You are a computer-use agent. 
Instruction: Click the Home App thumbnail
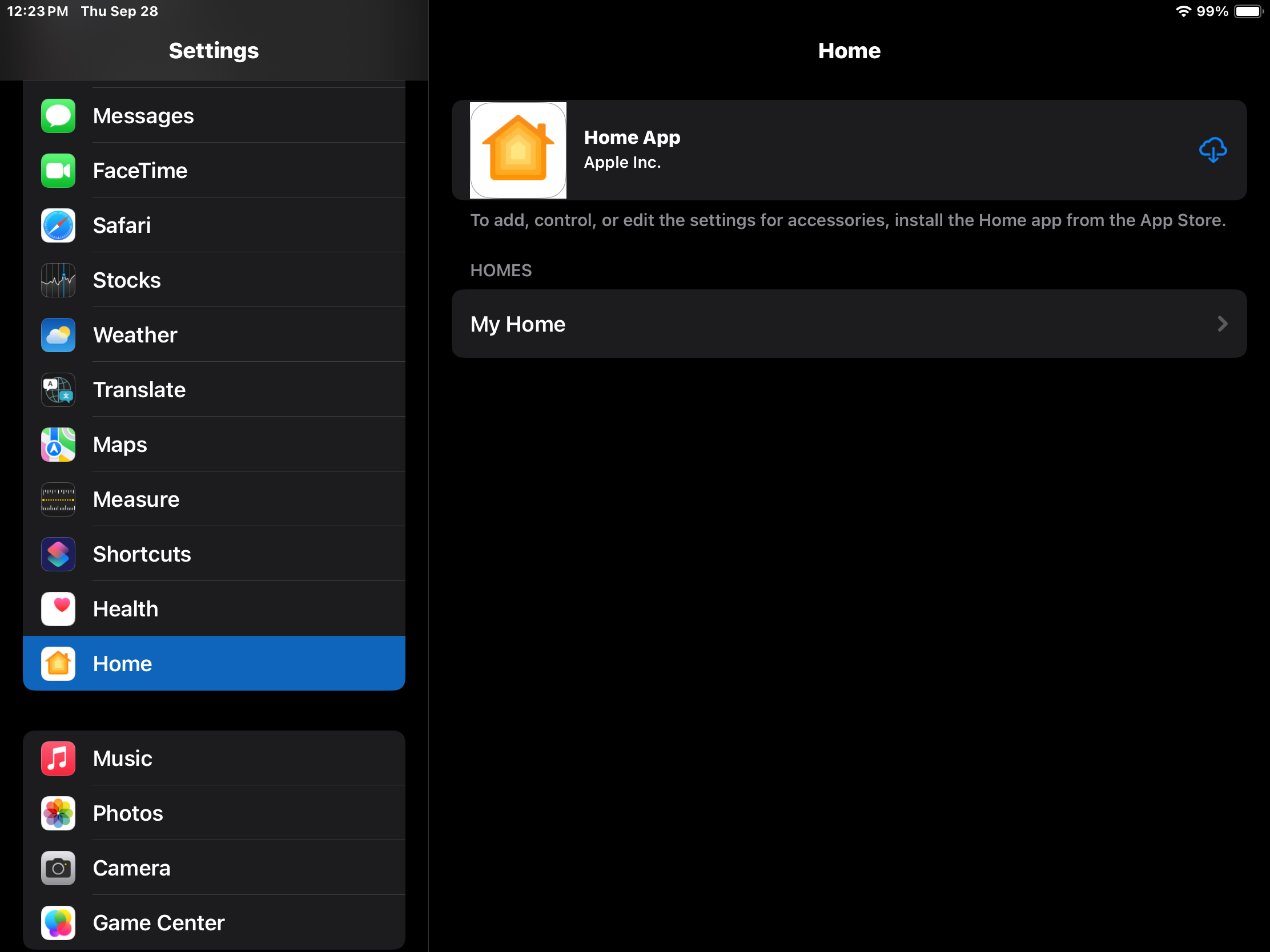pos(517,150)
